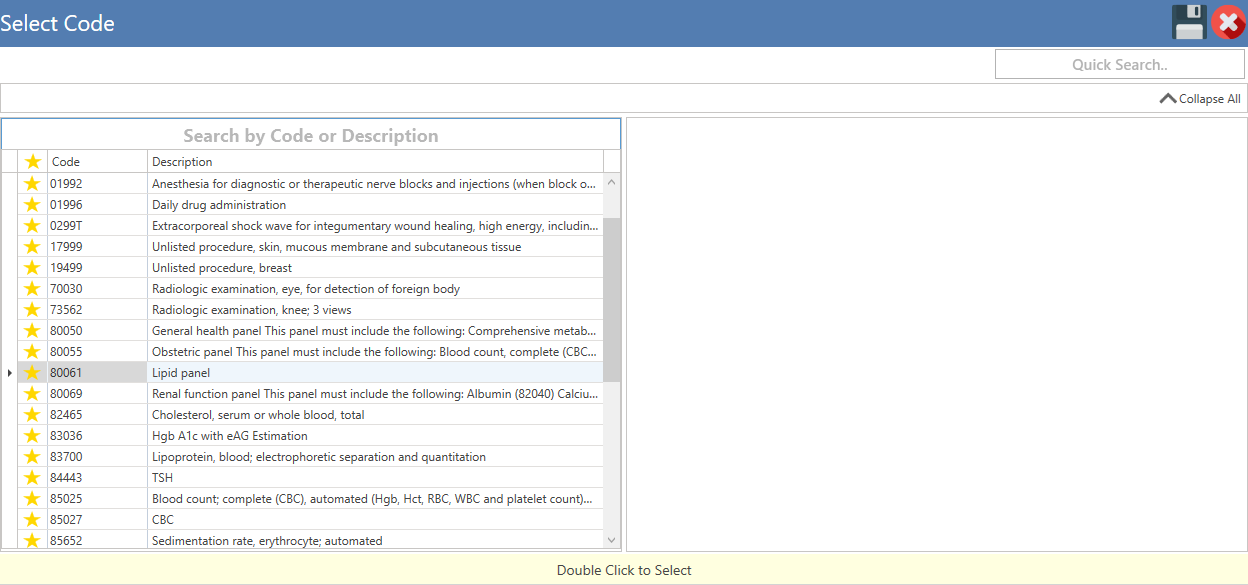Click code cell 17999

pyautogui.click(x=97, y=247)
